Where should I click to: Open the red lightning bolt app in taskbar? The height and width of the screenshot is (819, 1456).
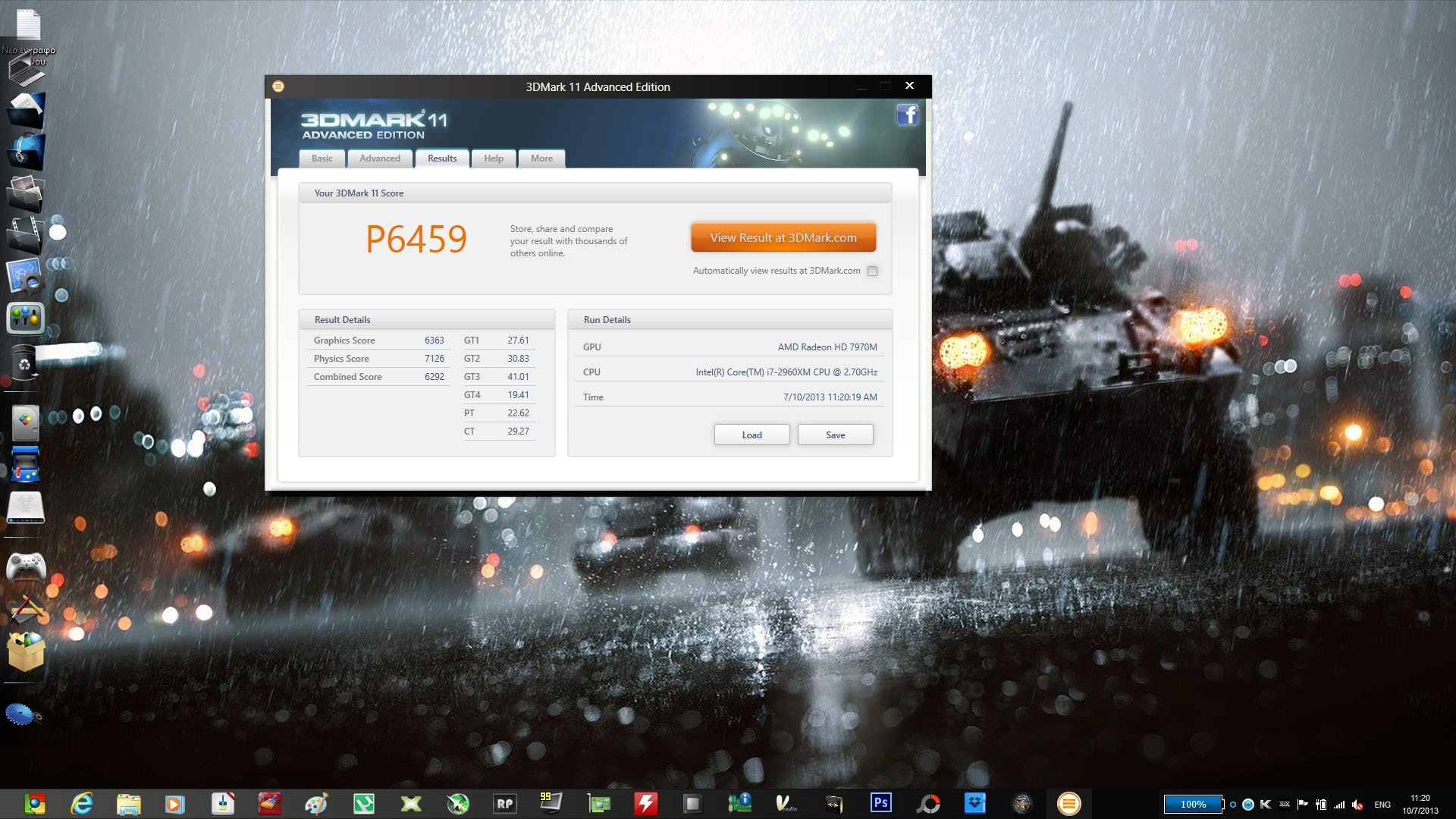coord(646,803)
